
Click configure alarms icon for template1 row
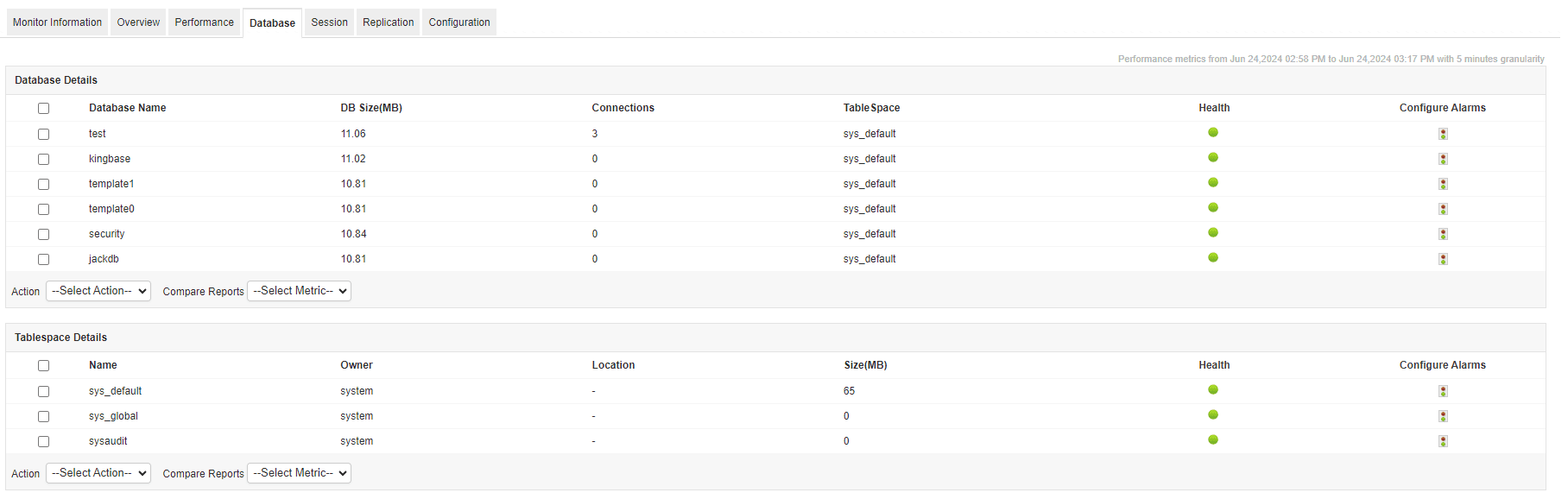(1443, 184)
